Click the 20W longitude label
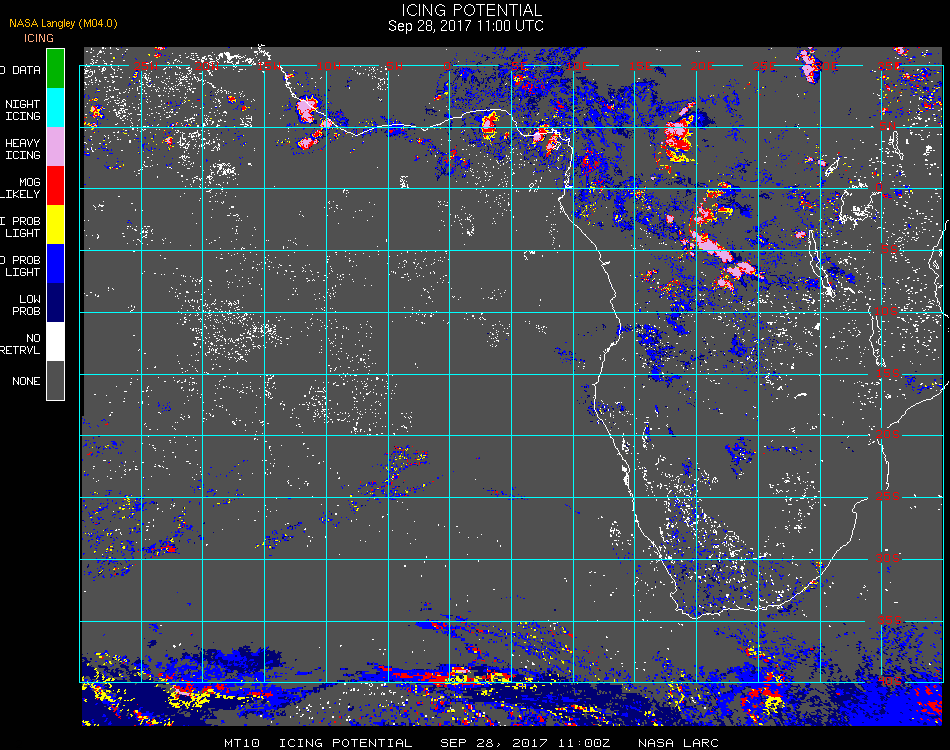The image size is (950, 750). click(207, 65)
